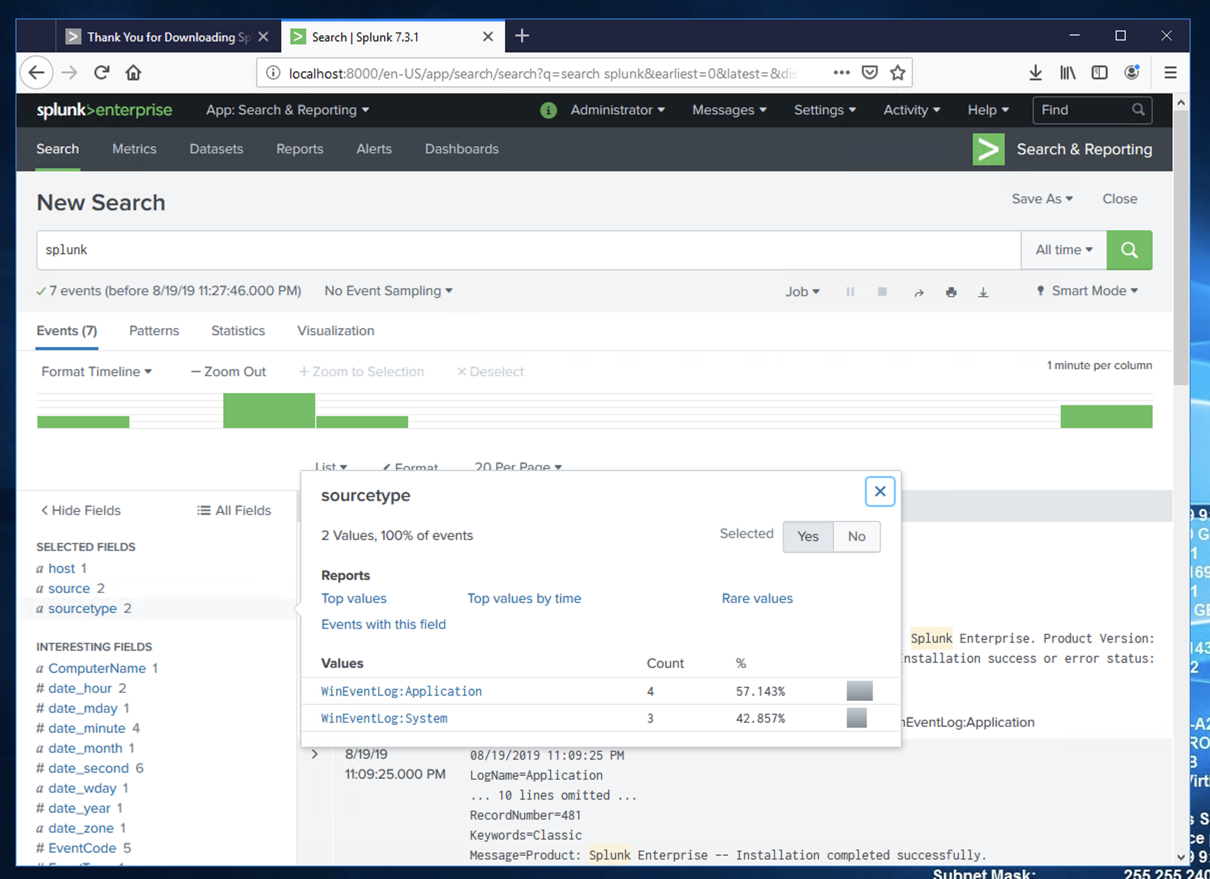The height and width of the screenshot is (879, 1210).
Task: Open the All Fields dialog
Action: pyautogui.click(x=234, y=510)
